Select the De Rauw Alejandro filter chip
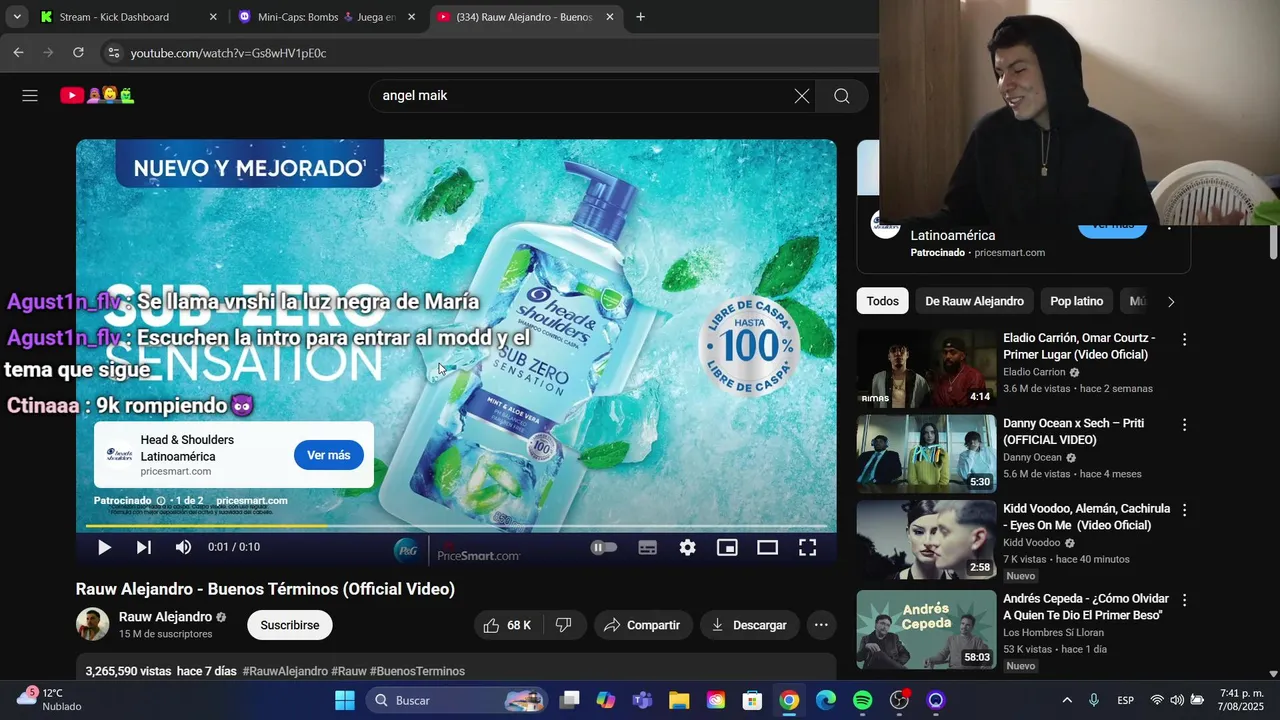Viewport: 1280px width, 720px height. (x=974, y=301)
